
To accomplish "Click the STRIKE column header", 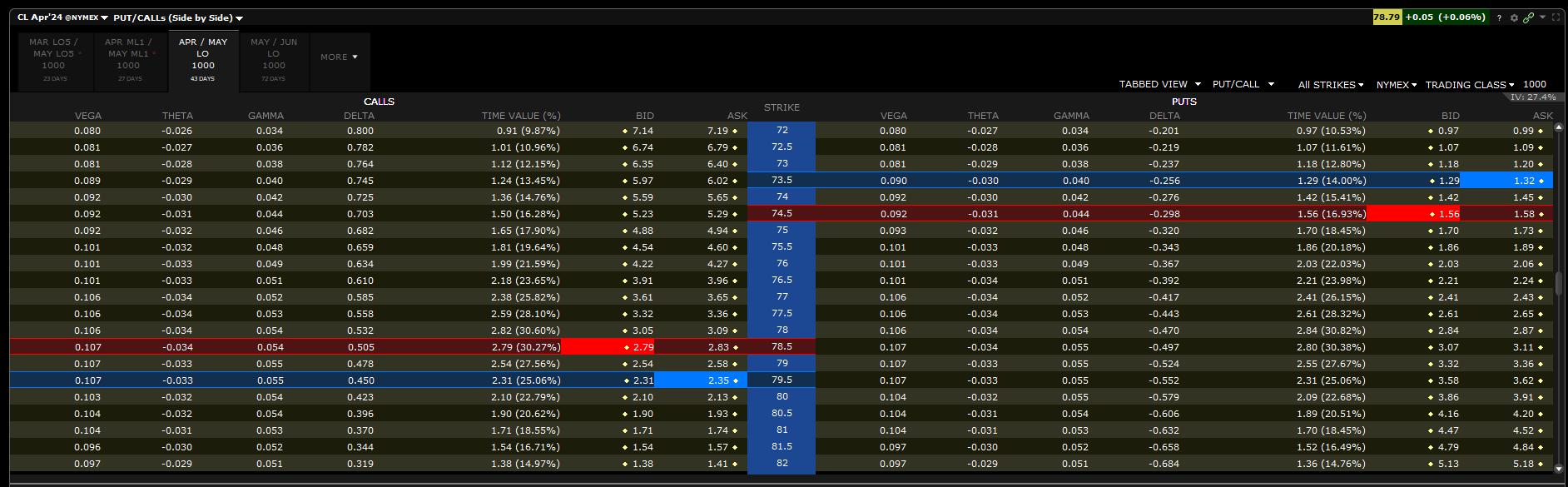I will 782,107.
